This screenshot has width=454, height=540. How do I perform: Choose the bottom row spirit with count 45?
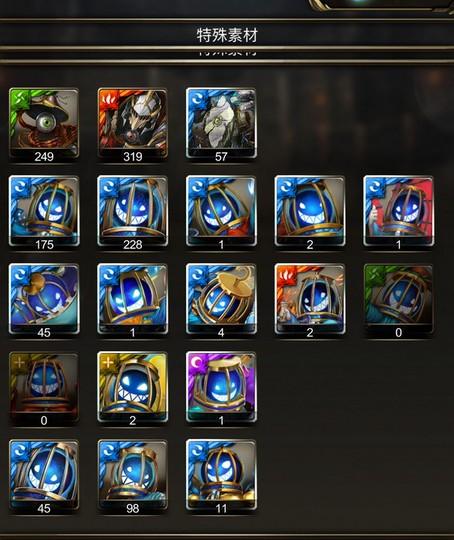(44, 476)
